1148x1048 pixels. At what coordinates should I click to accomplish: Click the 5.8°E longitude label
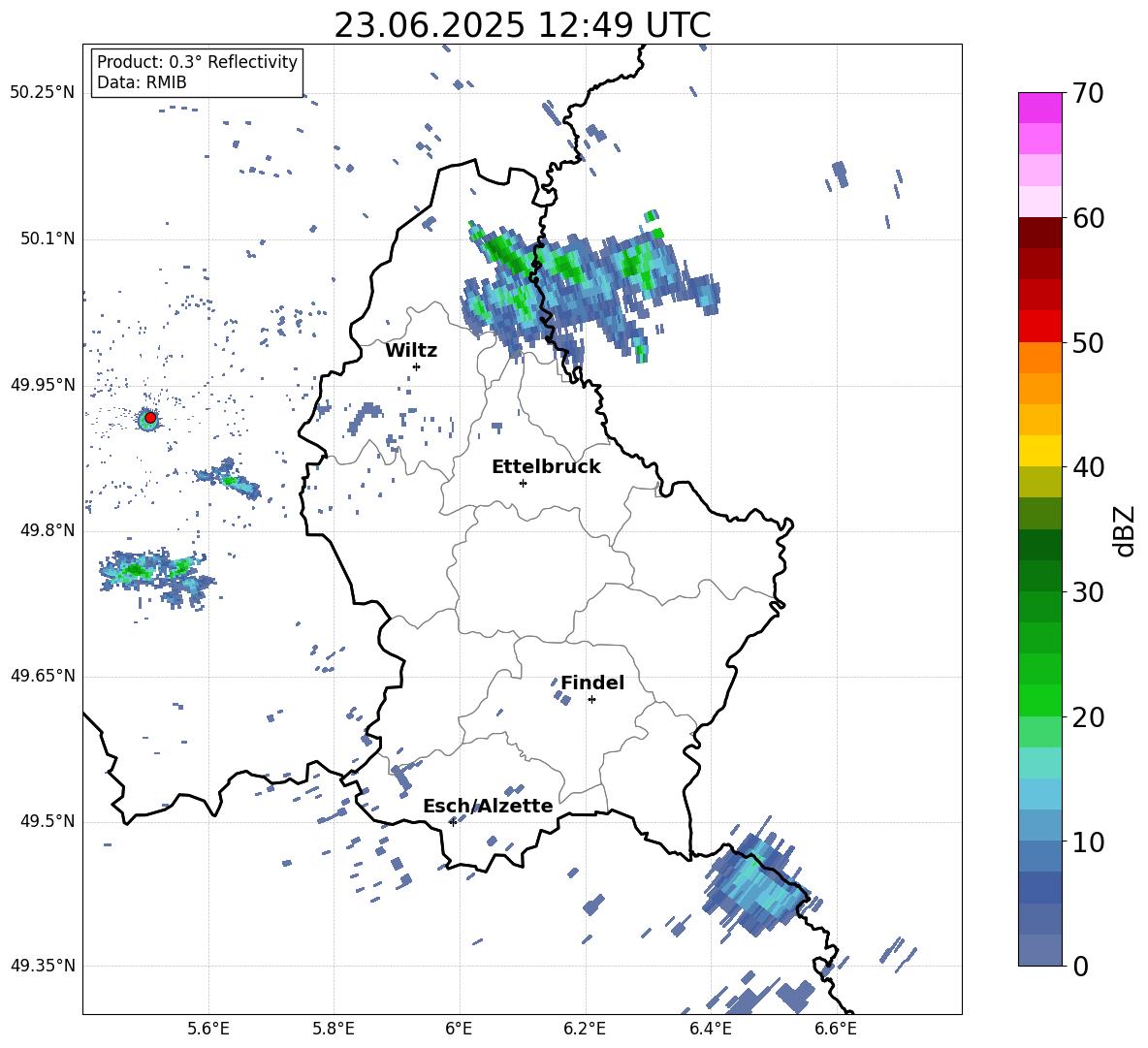click(x=334, y=1029)
